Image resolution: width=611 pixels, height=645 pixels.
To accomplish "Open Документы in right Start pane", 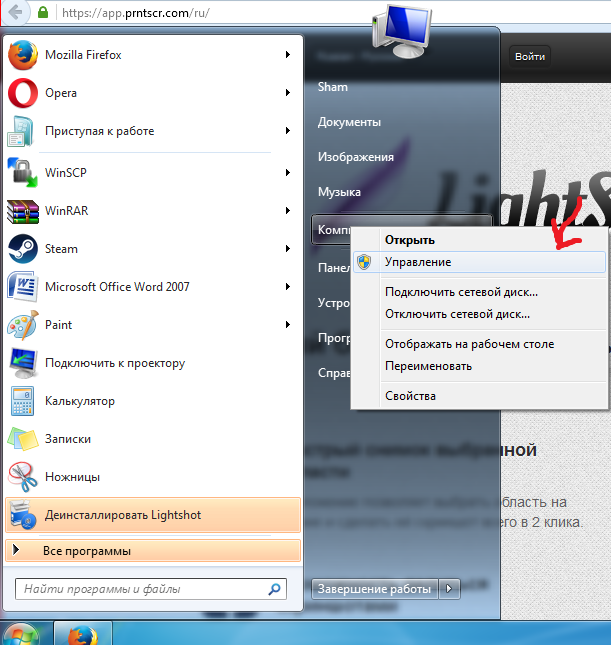I will [x=349, y=122].
